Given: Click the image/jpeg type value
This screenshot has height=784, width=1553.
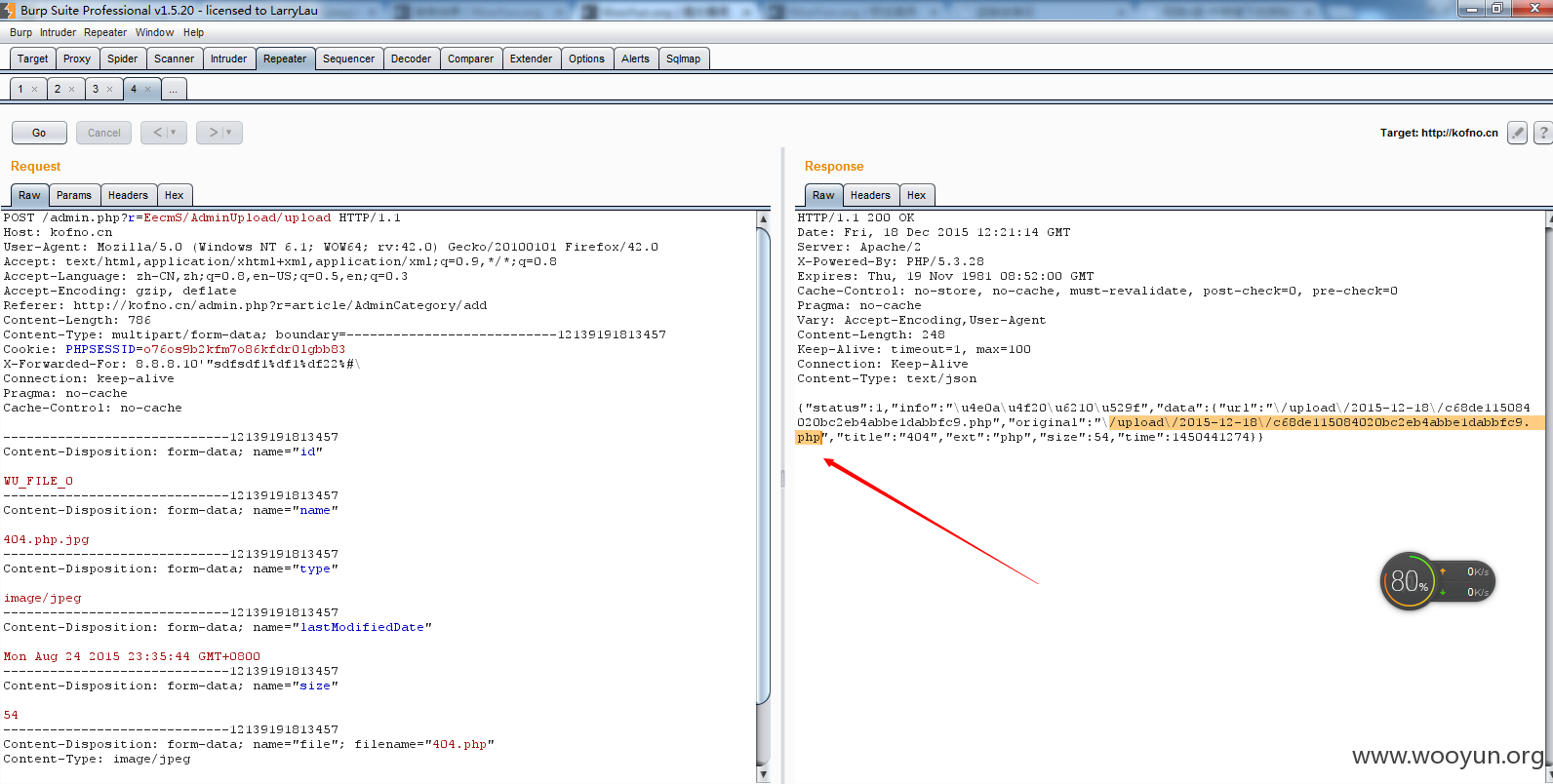Looking at the screenshot, I should pyautogui.click(x=42, y=598).
